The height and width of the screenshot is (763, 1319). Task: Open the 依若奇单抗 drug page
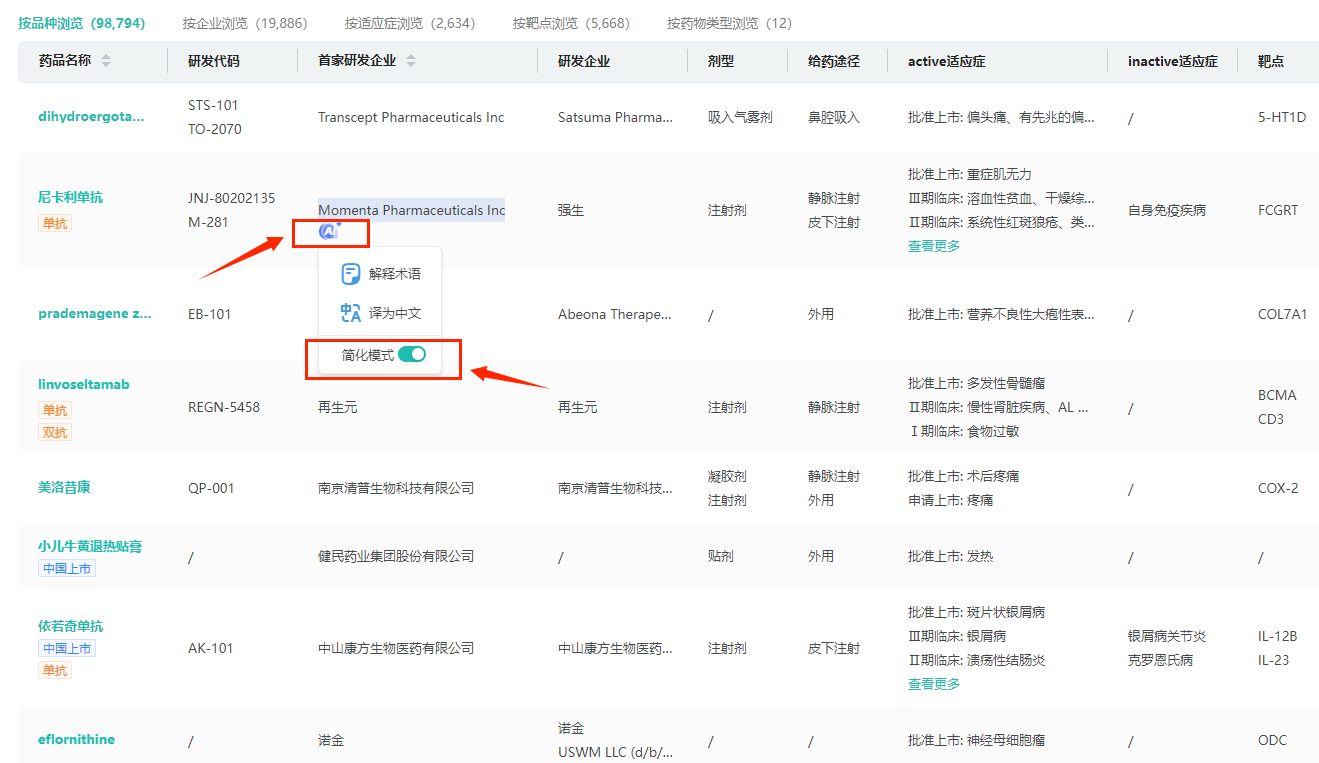70,626
